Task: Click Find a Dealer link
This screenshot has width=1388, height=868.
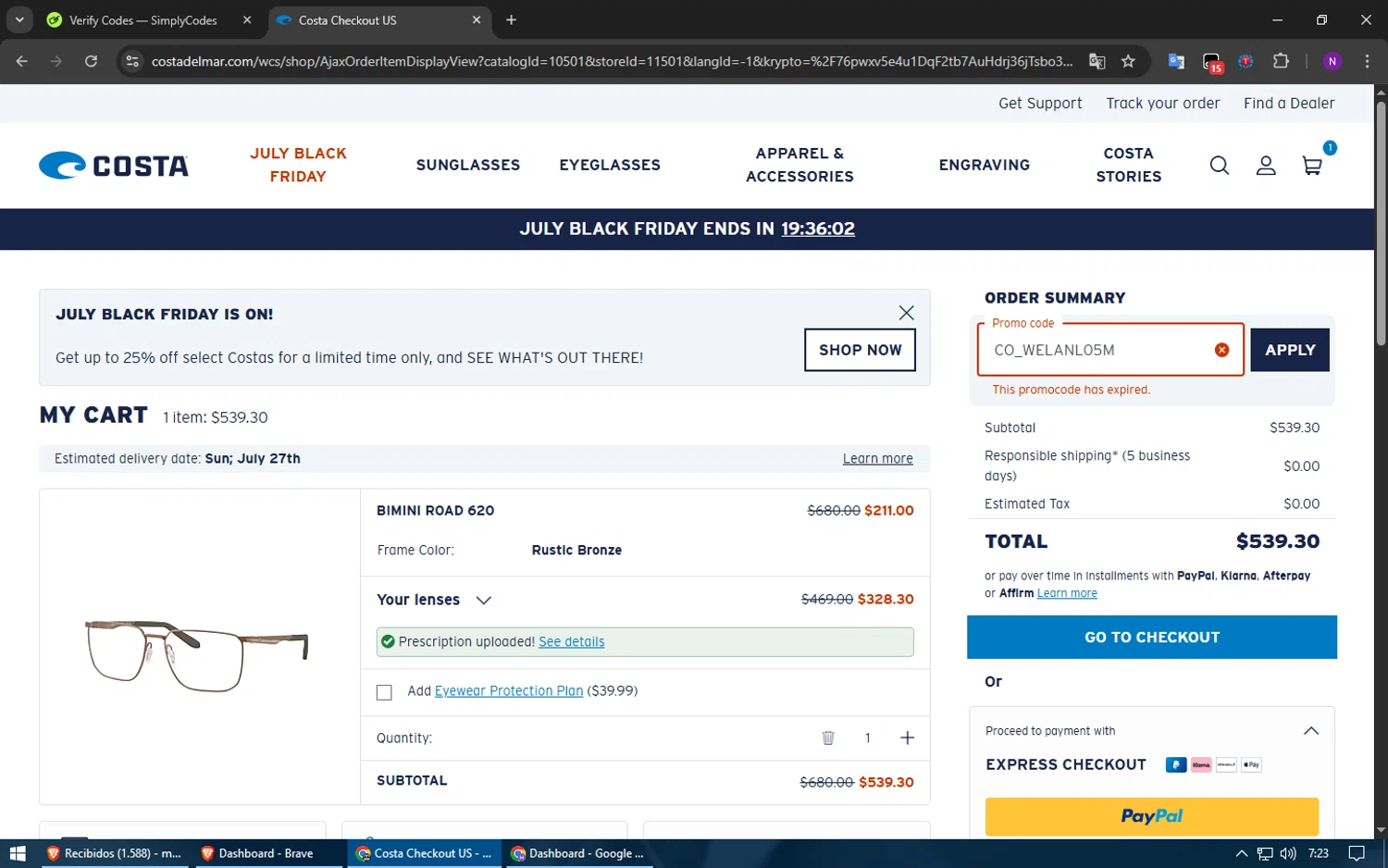Action: click(1289, 104)
